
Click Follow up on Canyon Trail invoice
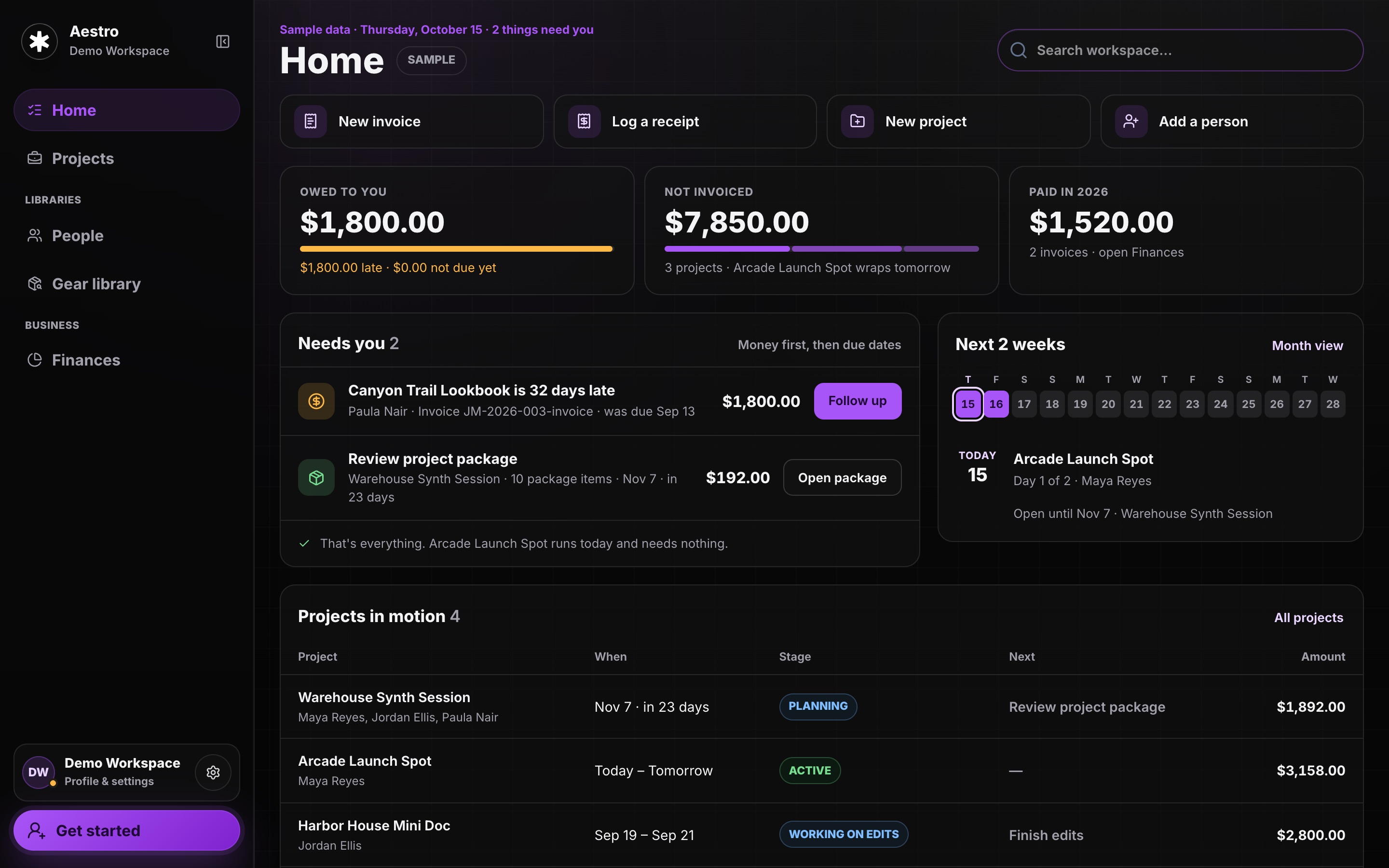tap(858, 401)
